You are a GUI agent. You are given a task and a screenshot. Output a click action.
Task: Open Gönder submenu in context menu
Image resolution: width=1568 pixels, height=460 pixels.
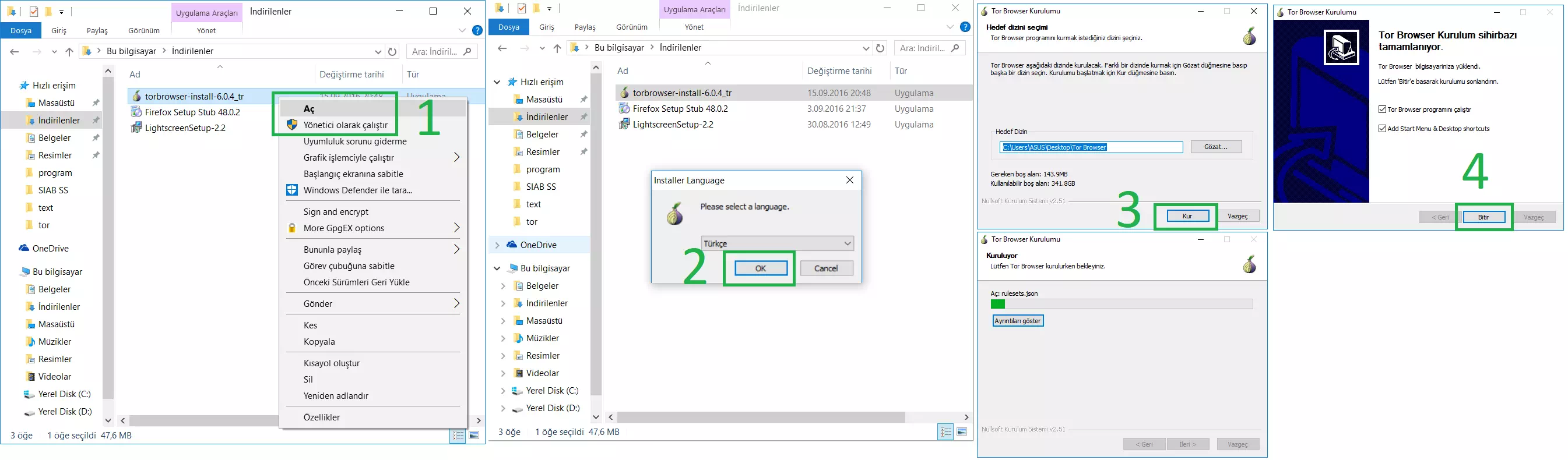click(x=372, y=304)
